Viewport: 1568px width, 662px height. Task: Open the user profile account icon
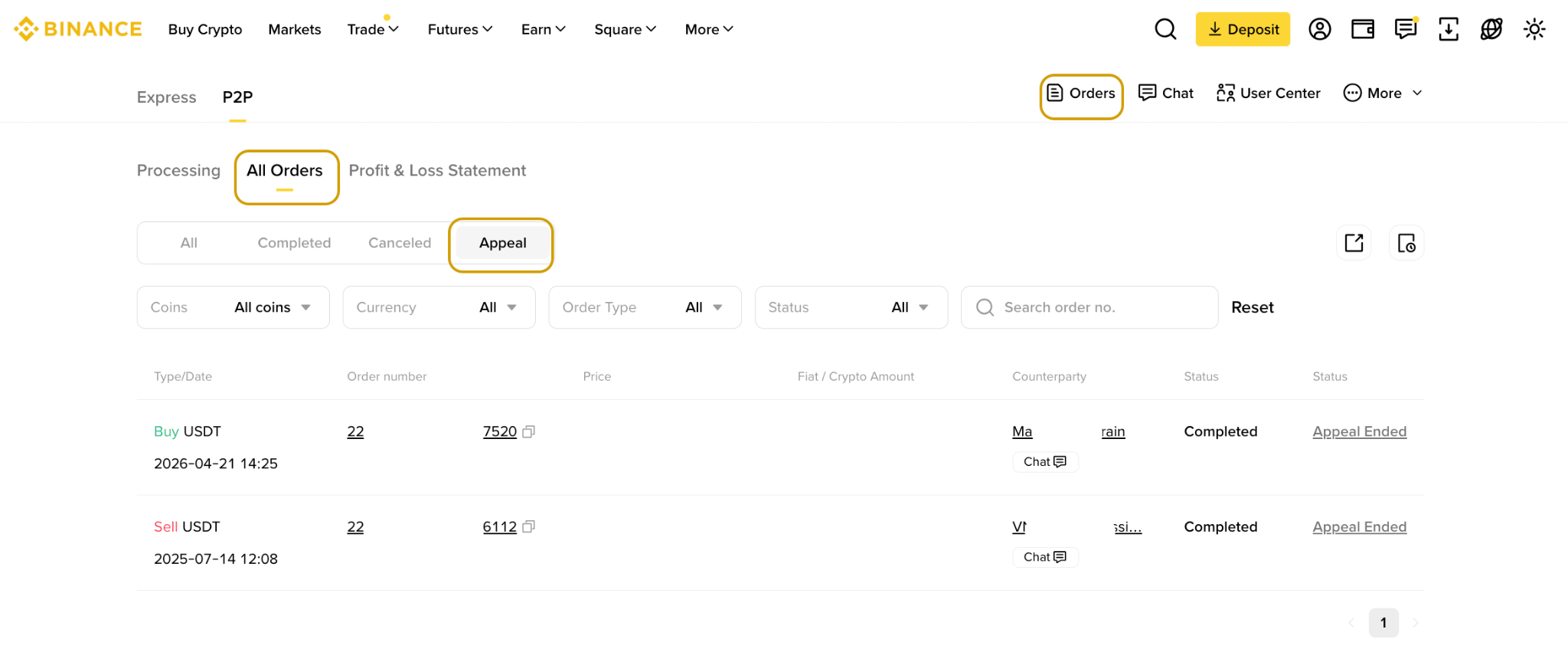click(1319, 29)
